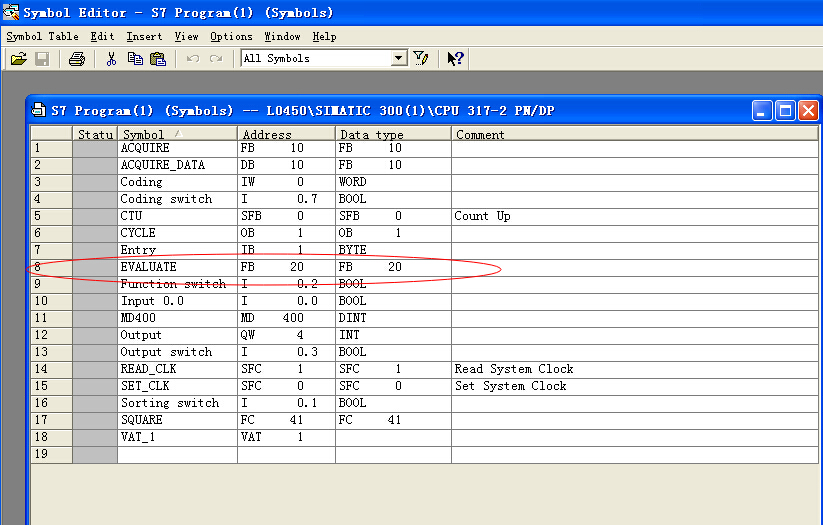The height and width of the screenshot is (525, 823).
Task: Click the Coding switch symbol cell
Action: 177,199
